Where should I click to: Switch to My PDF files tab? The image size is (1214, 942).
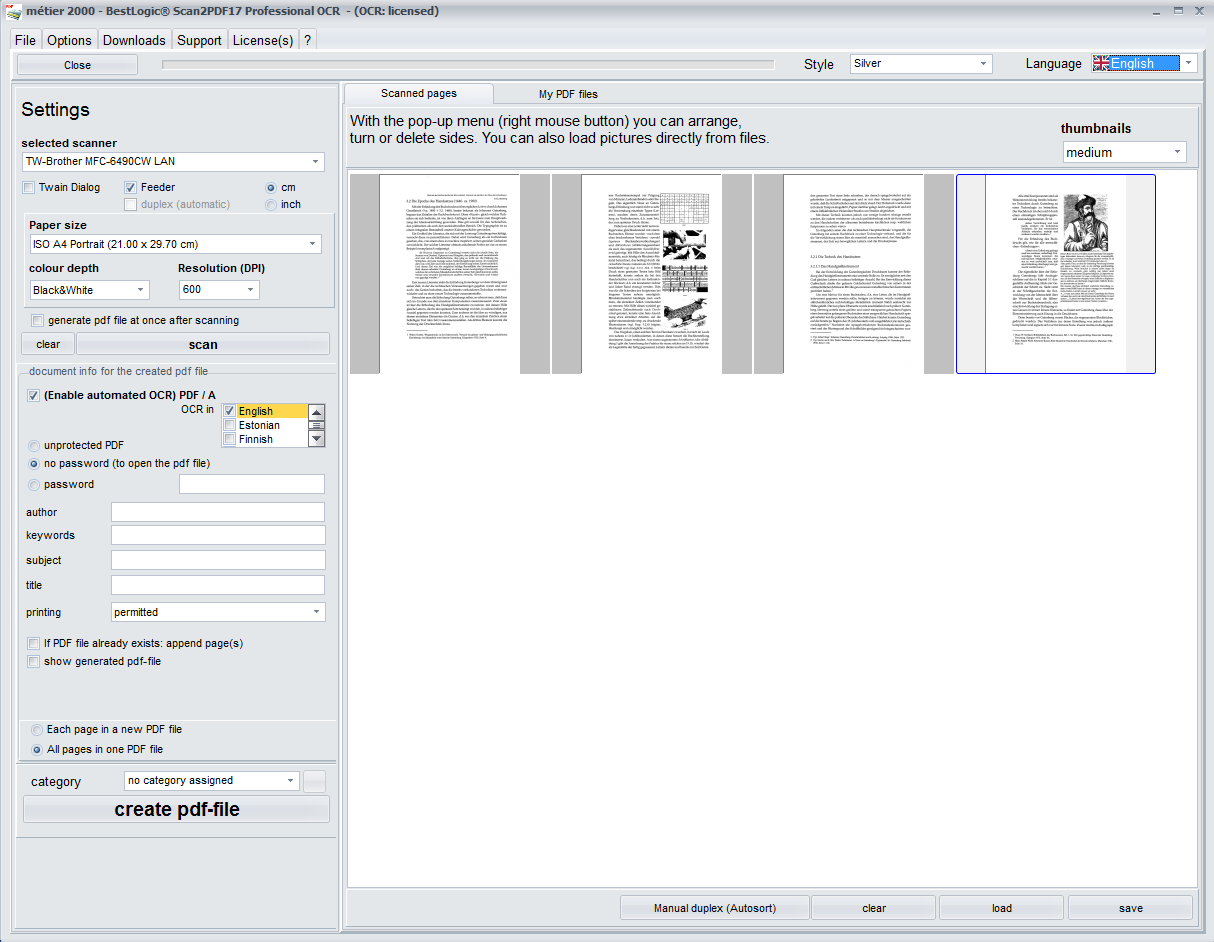pos(568,94)
